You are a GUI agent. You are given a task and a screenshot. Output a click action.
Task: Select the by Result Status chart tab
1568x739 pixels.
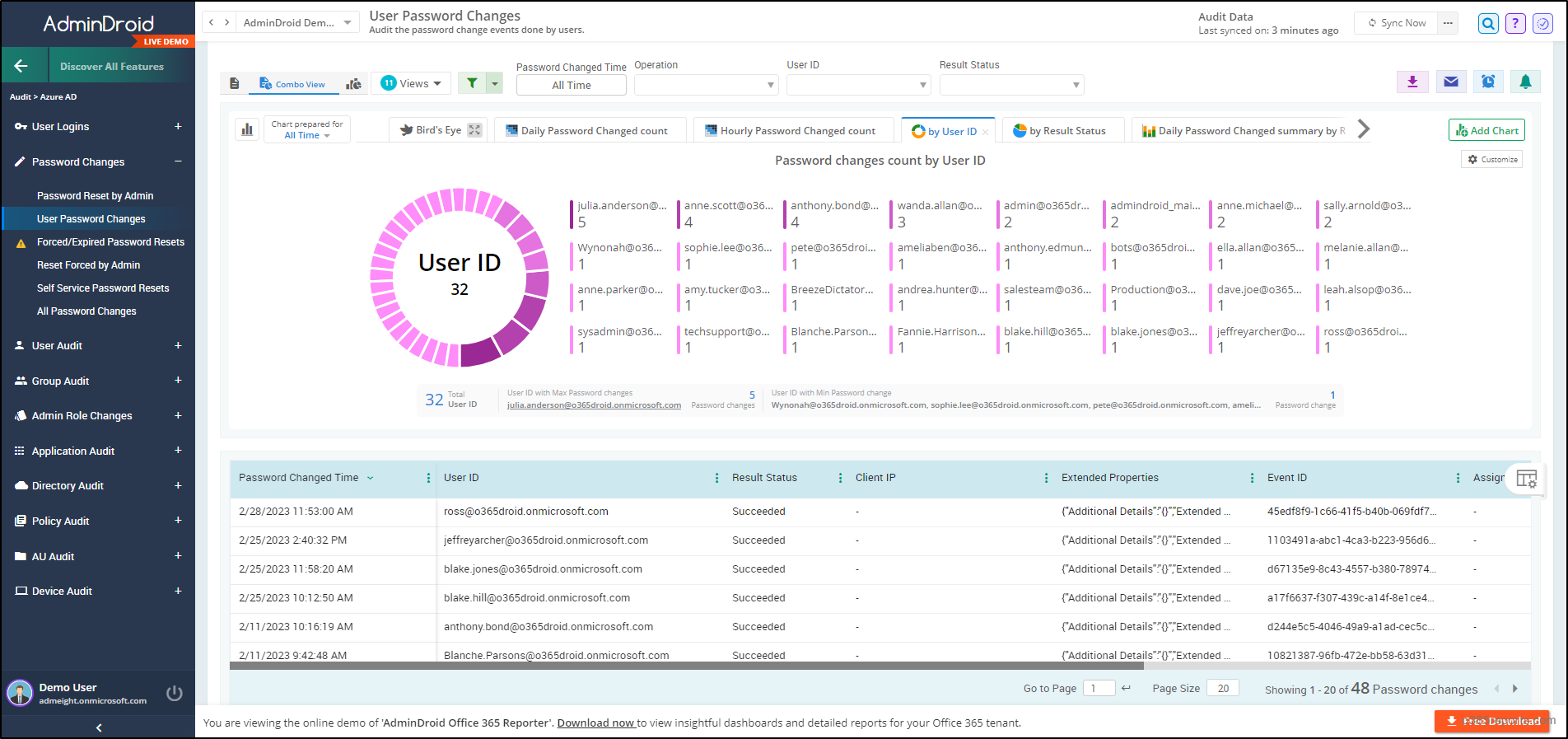pos(1062,130)
